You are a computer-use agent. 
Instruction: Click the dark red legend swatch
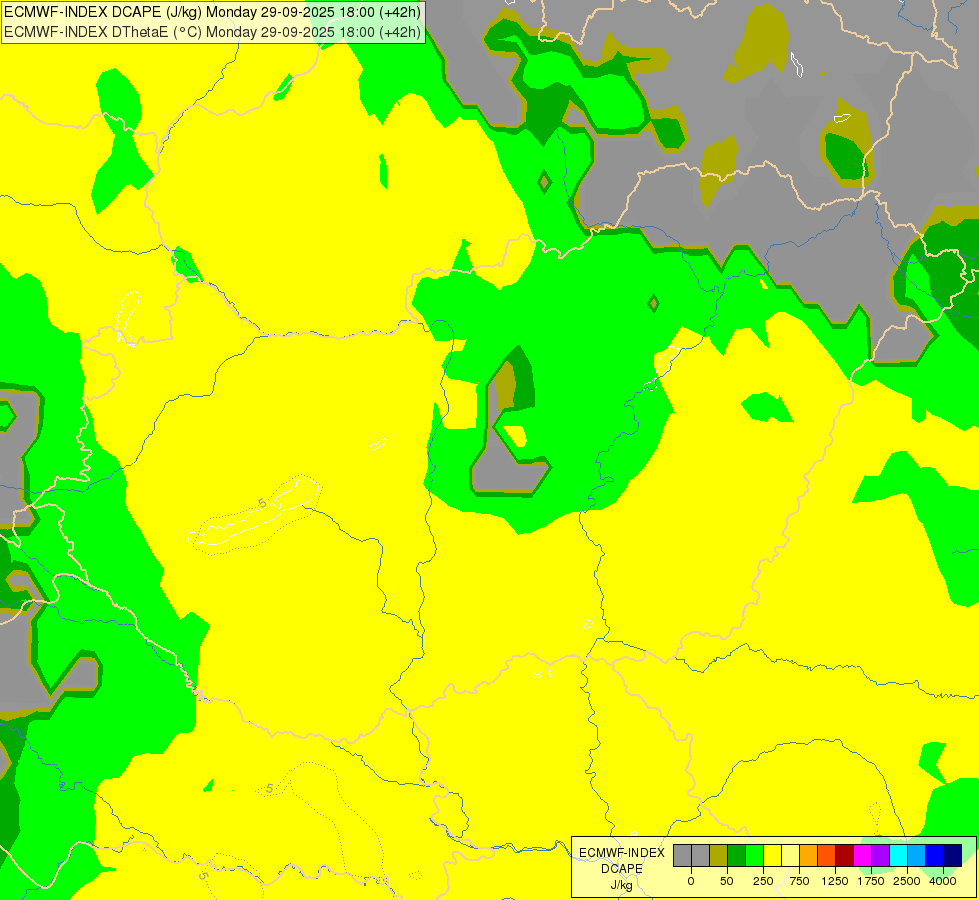(844, 856)
